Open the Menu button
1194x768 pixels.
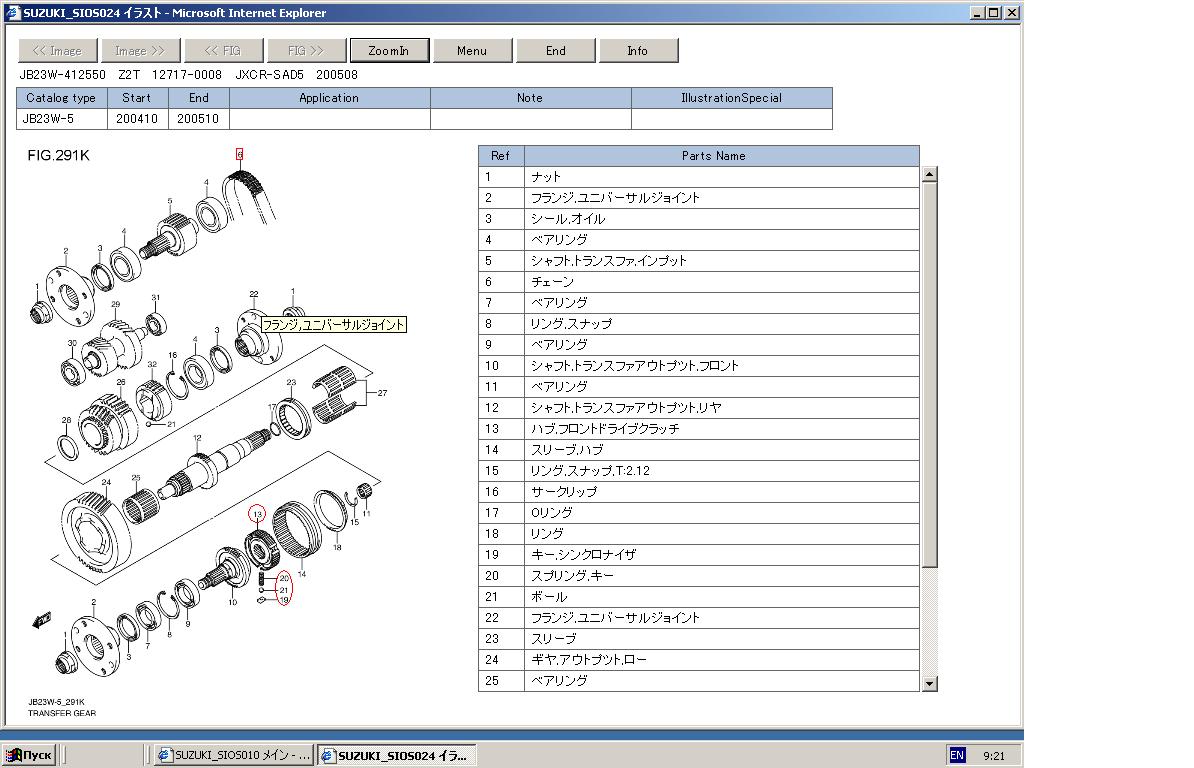[x=472, y=51]
